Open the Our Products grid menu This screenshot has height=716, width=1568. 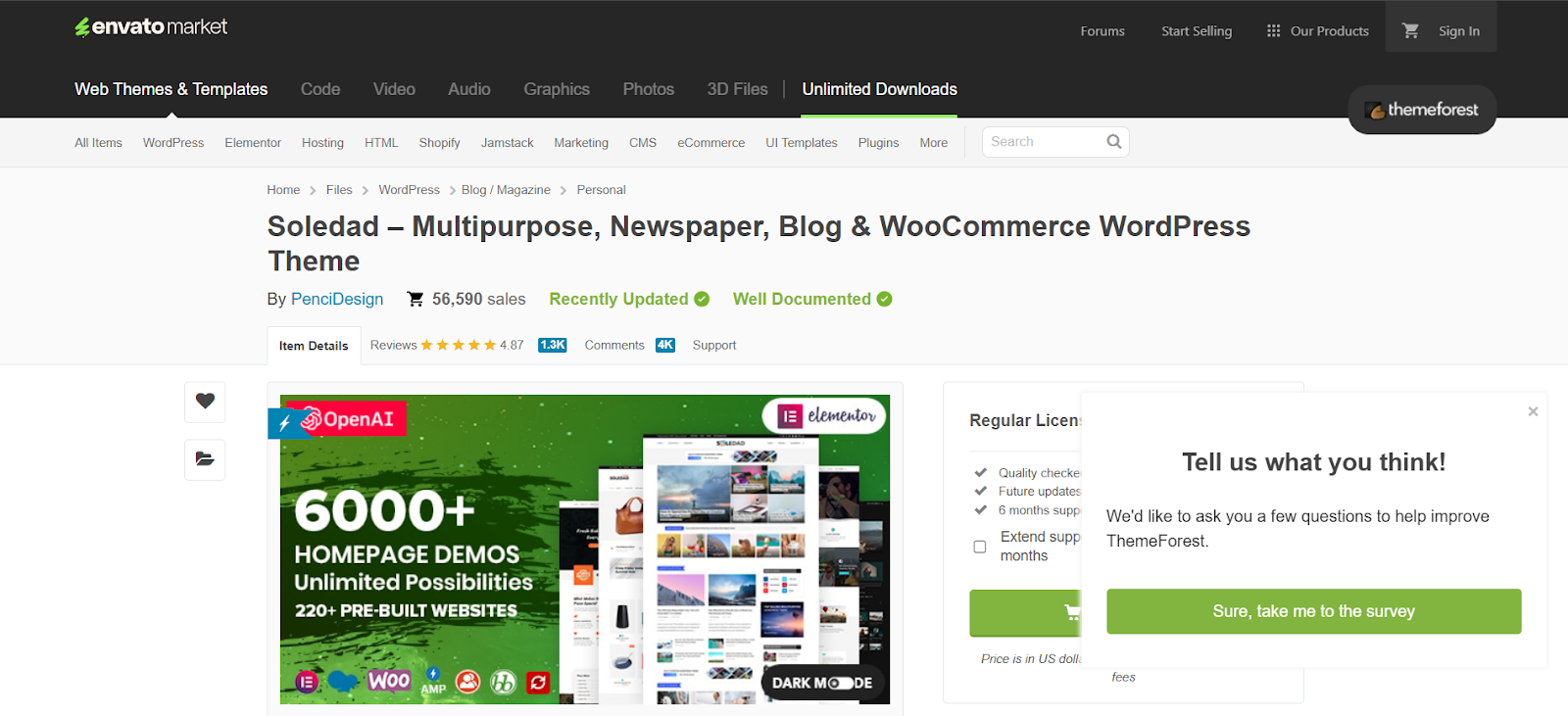(x=1317, y=31)
